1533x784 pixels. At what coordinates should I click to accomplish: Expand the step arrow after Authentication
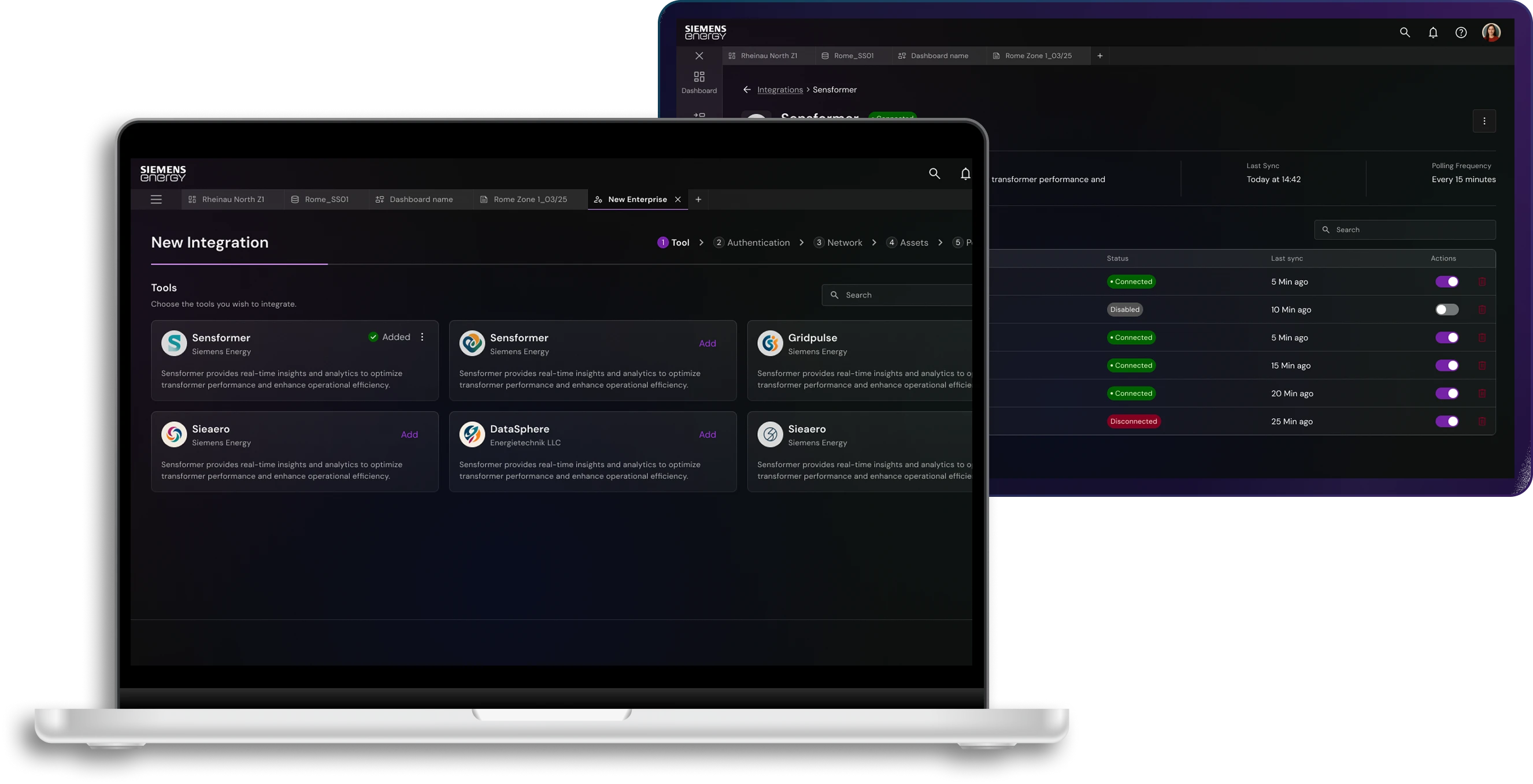[802, 243]
